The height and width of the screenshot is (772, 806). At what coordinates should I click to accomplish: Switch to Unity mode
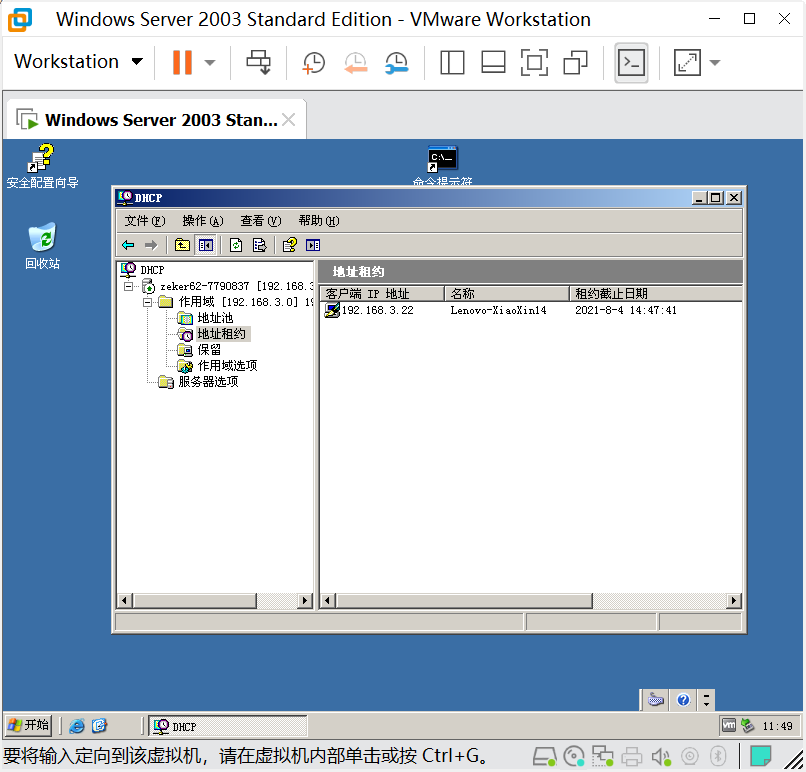575,63
